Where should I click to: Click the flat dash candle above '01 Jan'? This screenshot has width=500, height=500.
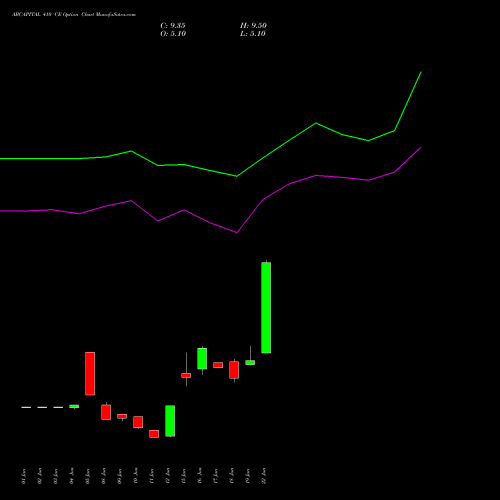coord(26,407)
